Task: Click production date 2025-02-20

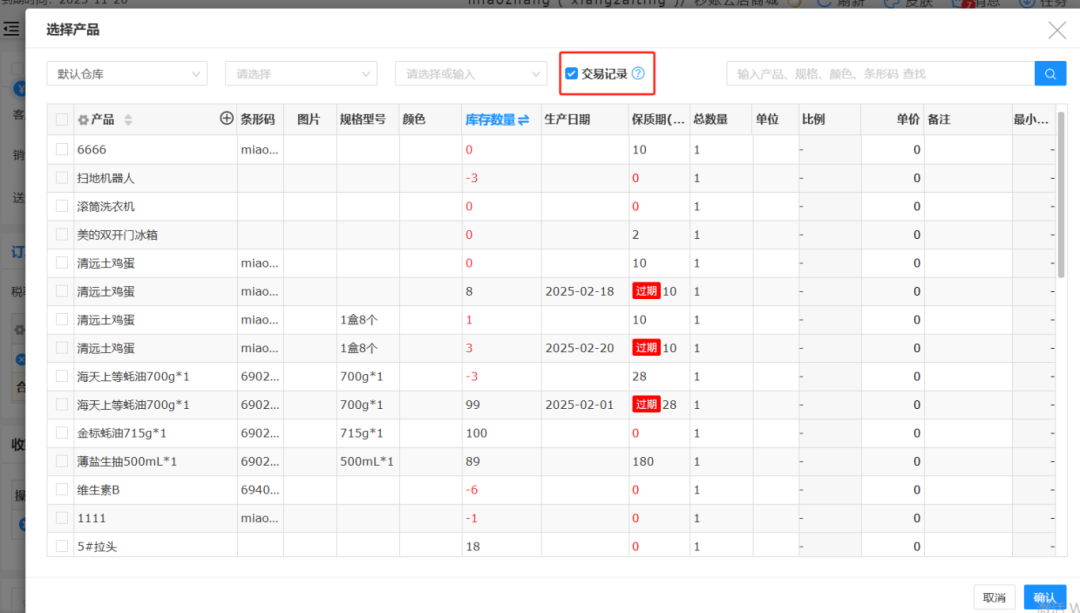Action: [x=579, y=348]
